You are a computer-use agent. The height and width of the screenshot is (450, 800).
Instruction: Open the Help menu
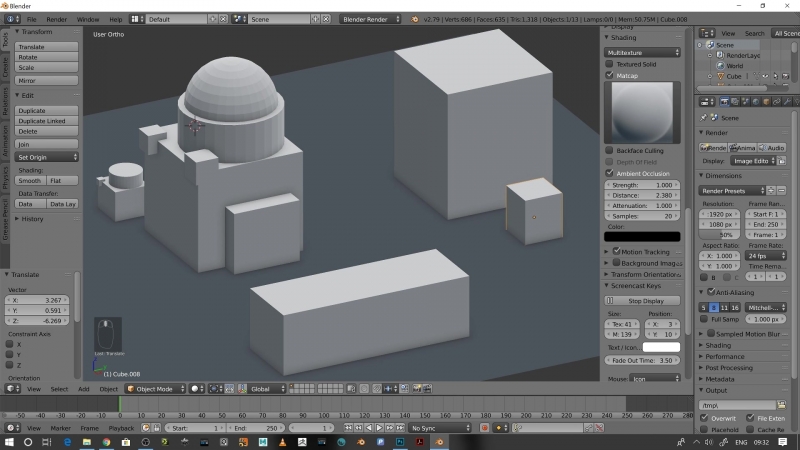116,19
